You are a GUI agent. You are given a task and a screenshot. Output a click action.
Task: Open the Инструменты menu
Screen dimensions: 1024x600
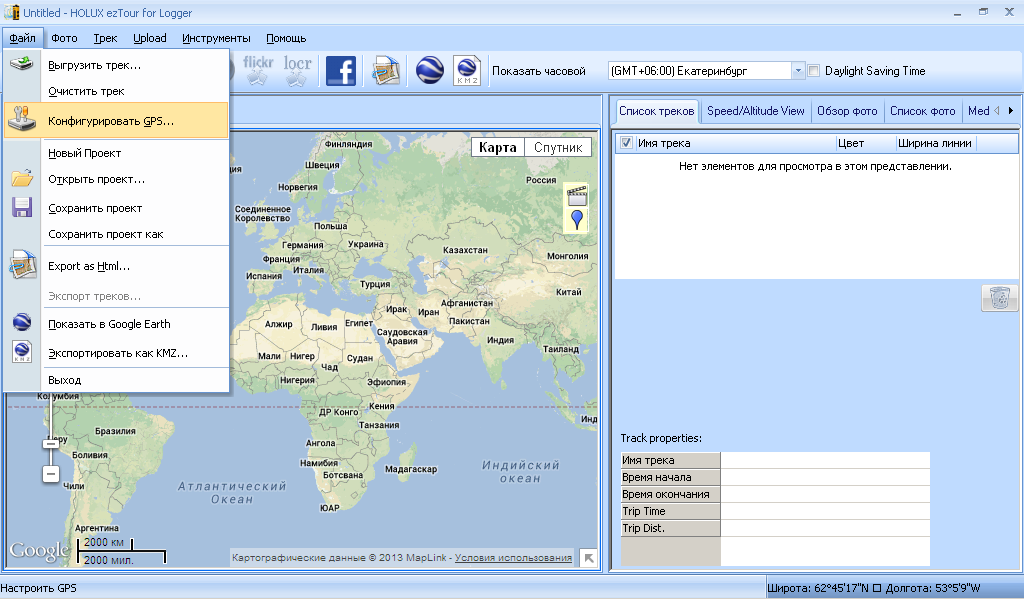(216, 38)
